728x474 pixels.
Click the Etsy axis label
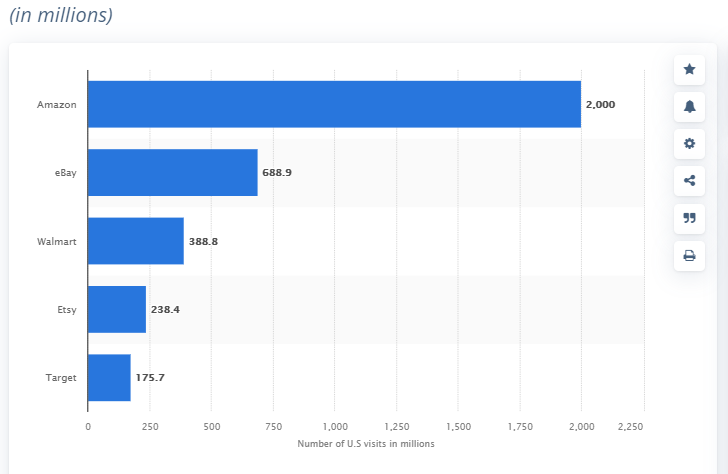pos(67,310)
